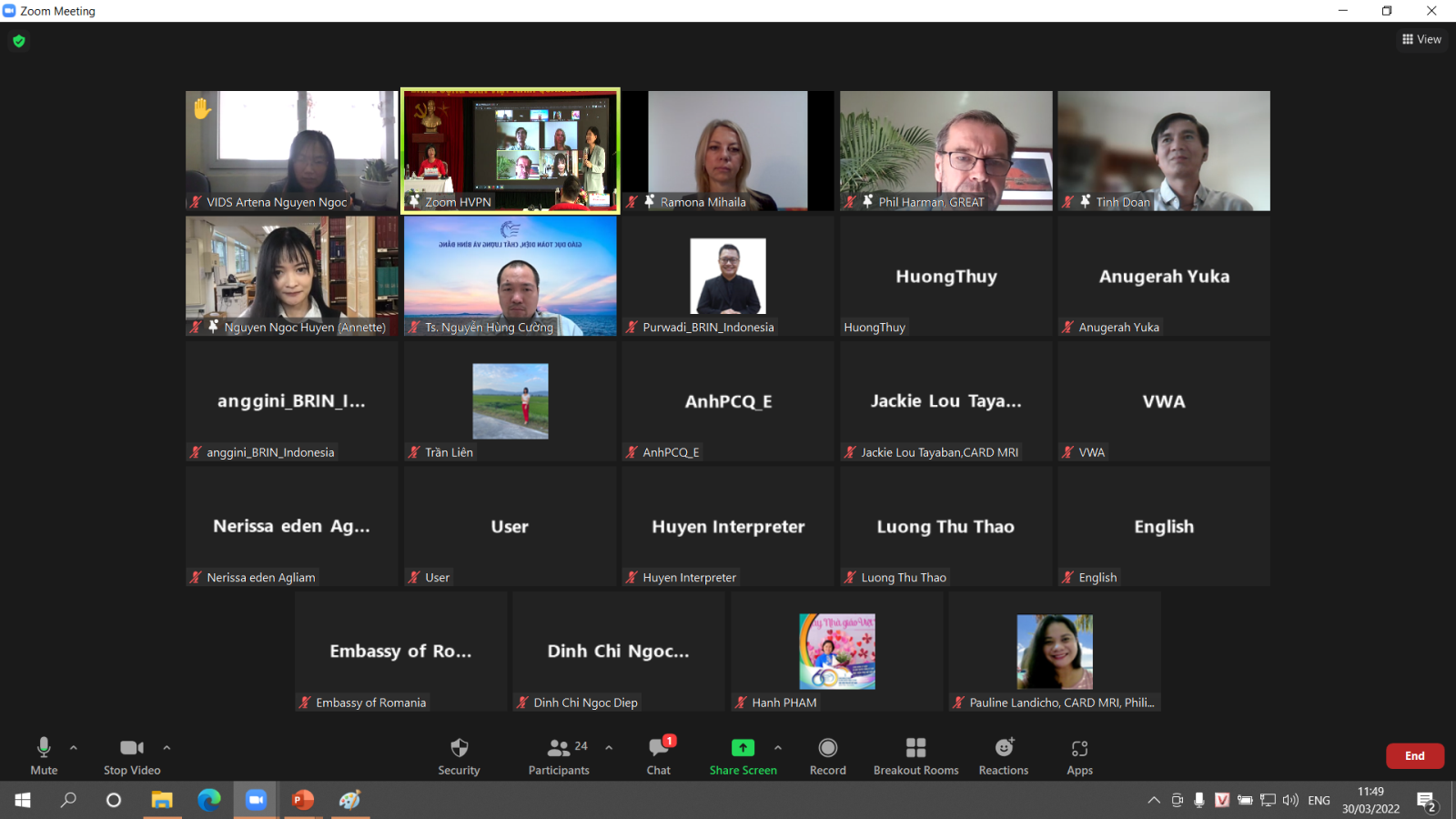1456x819 pixels.
Task: Open the Participants panel
Action: pyautogui.click(x=559, y=748)
